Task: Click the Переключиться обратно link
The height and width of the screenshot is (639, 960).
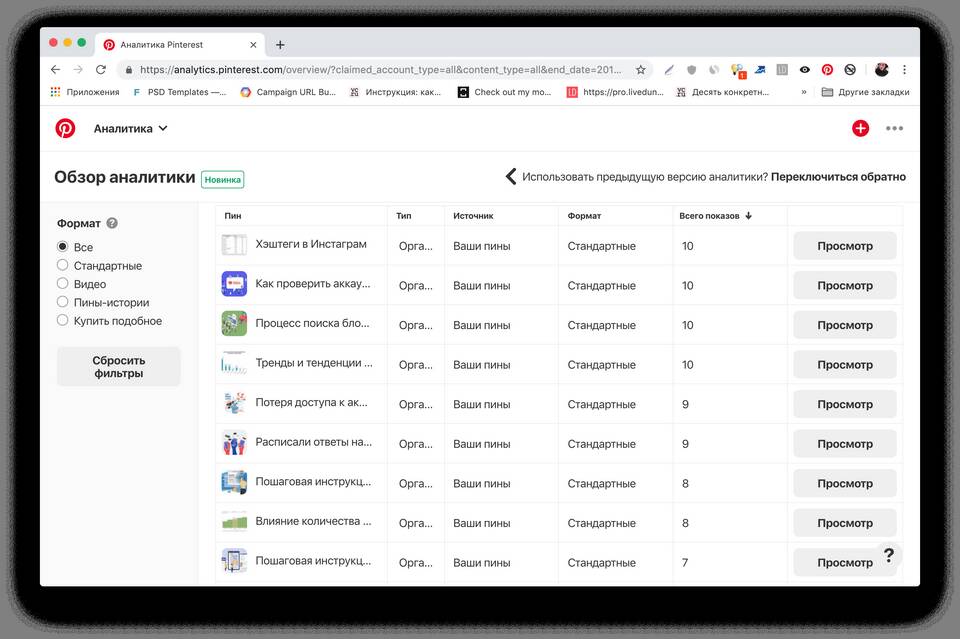Action: click(838, 177)
